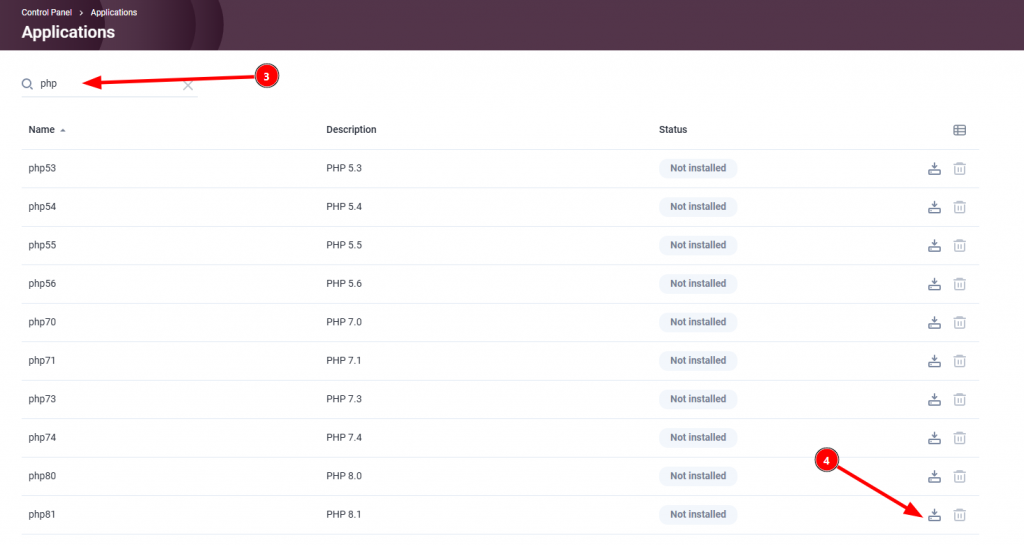Viewport: 1024px width, 545px height.
Task: Click the search magnifier icon
Action: 28,85
